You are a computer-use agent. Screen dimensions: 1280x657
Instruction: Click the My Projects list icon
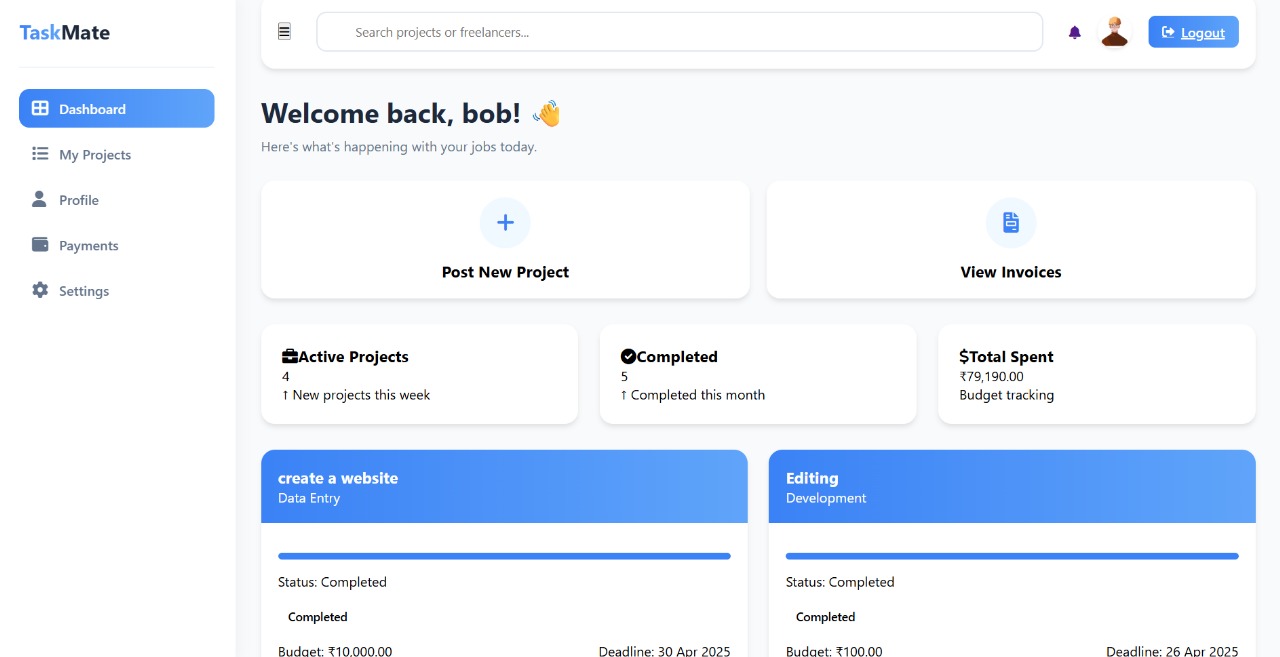click(38, 154)
